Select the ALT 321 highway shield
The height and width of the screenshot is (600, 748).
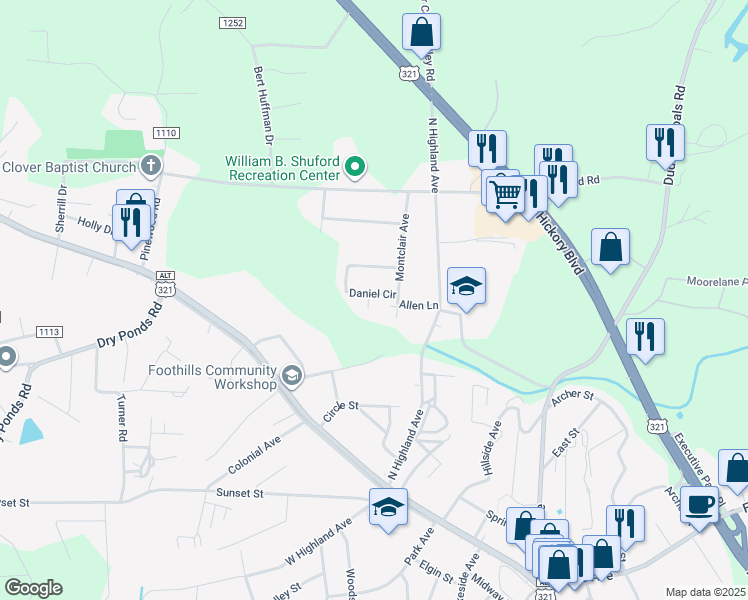pyautogui.click(x=165, y=284)
